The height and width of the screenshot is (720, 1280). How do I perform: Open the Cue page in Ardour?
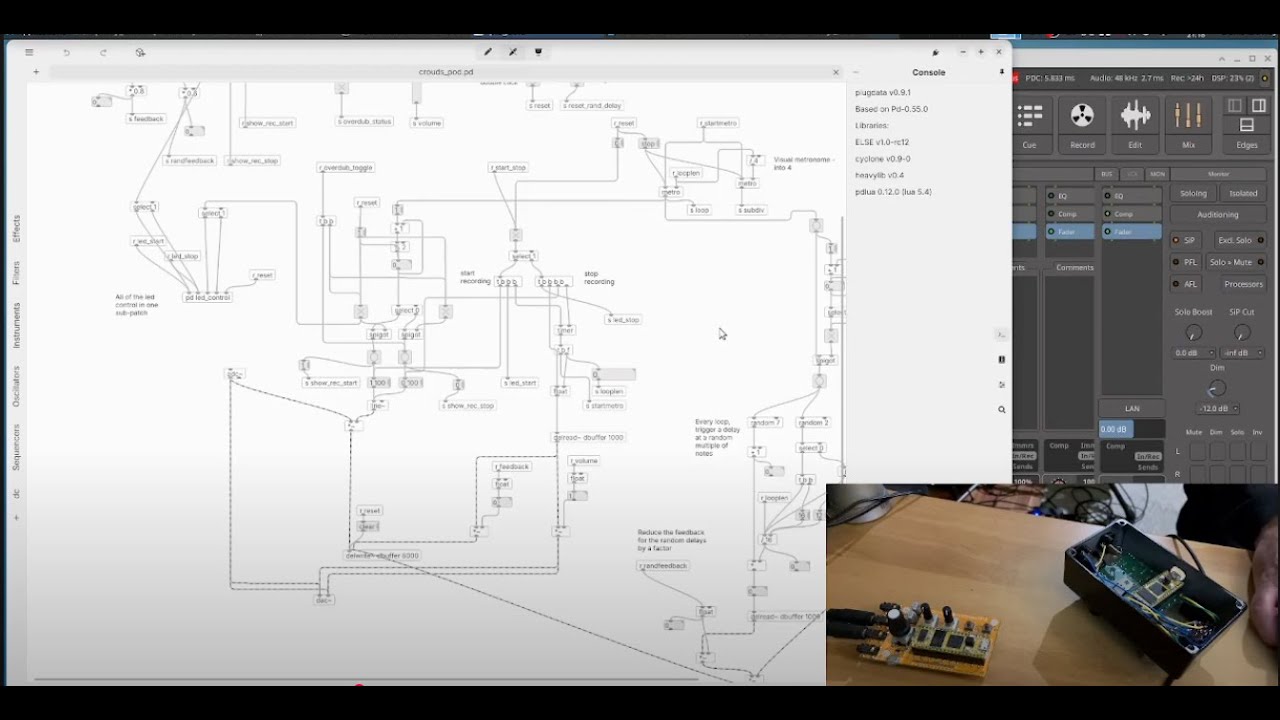(x=1029, y=125)
